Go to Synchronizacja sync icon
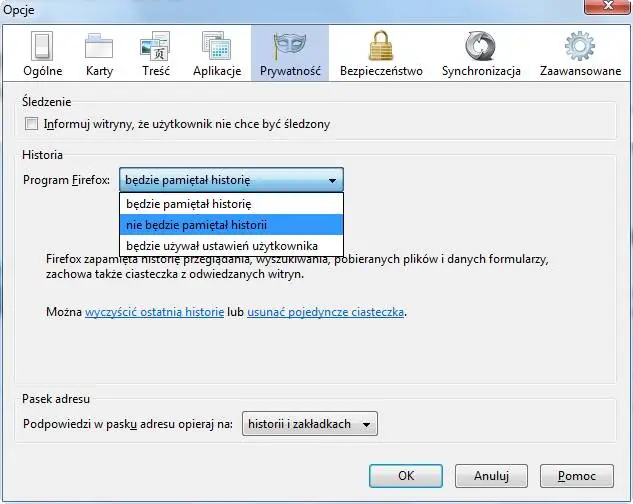Viewport: 633px width, 504px height. click(481, 47)
